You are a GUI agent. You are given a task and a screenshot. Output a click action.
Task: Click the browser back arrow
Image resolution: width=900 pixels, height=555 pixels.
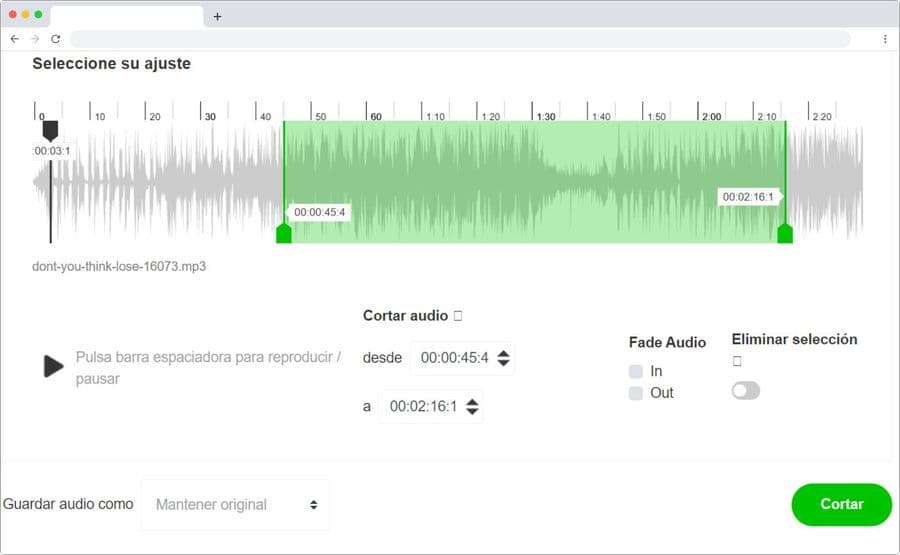coord(15,38)
